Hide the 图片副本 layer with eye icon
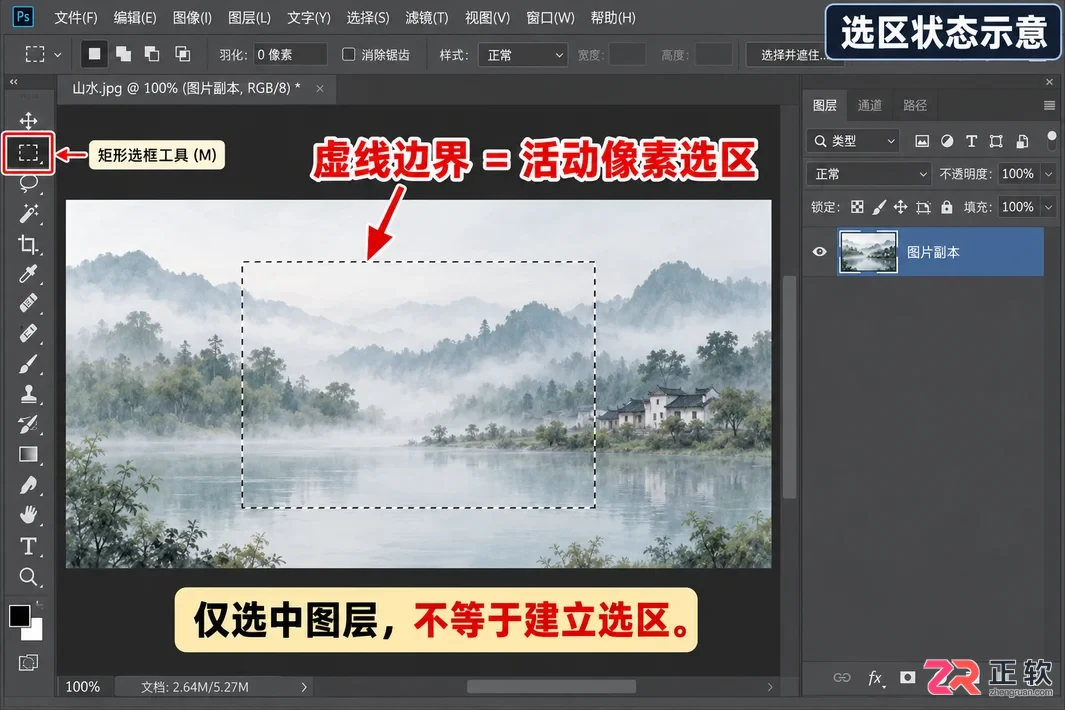The width and height of the screenshot is (1065, 710). click(820, 251)
